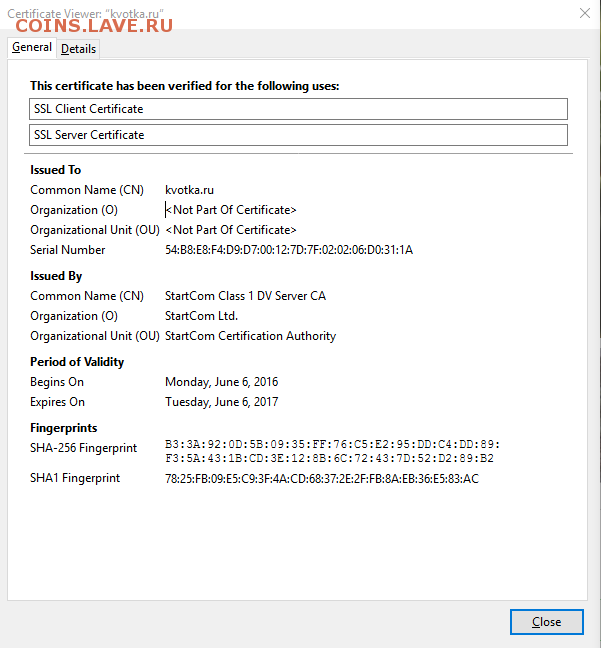Close the Certificate Viewer window with X
The height and width of the screenshot is (648, 601).
point(585,13)
